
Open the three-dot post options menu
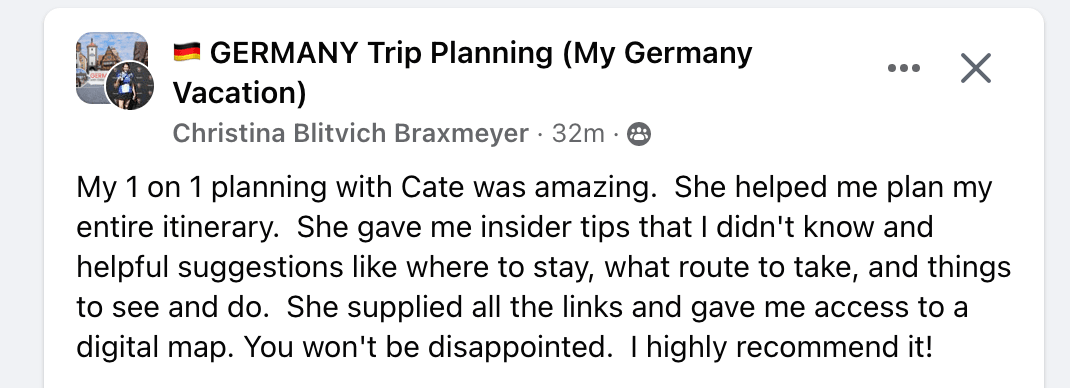[x=903, y=68]
